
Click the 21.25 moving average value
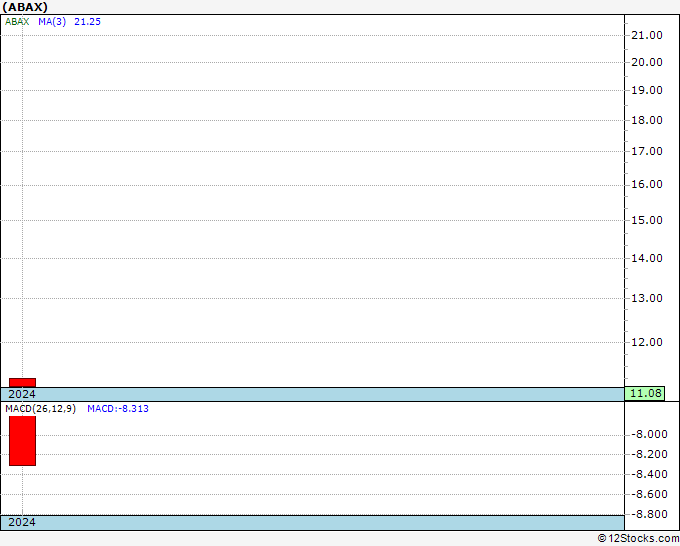point(87,22)
